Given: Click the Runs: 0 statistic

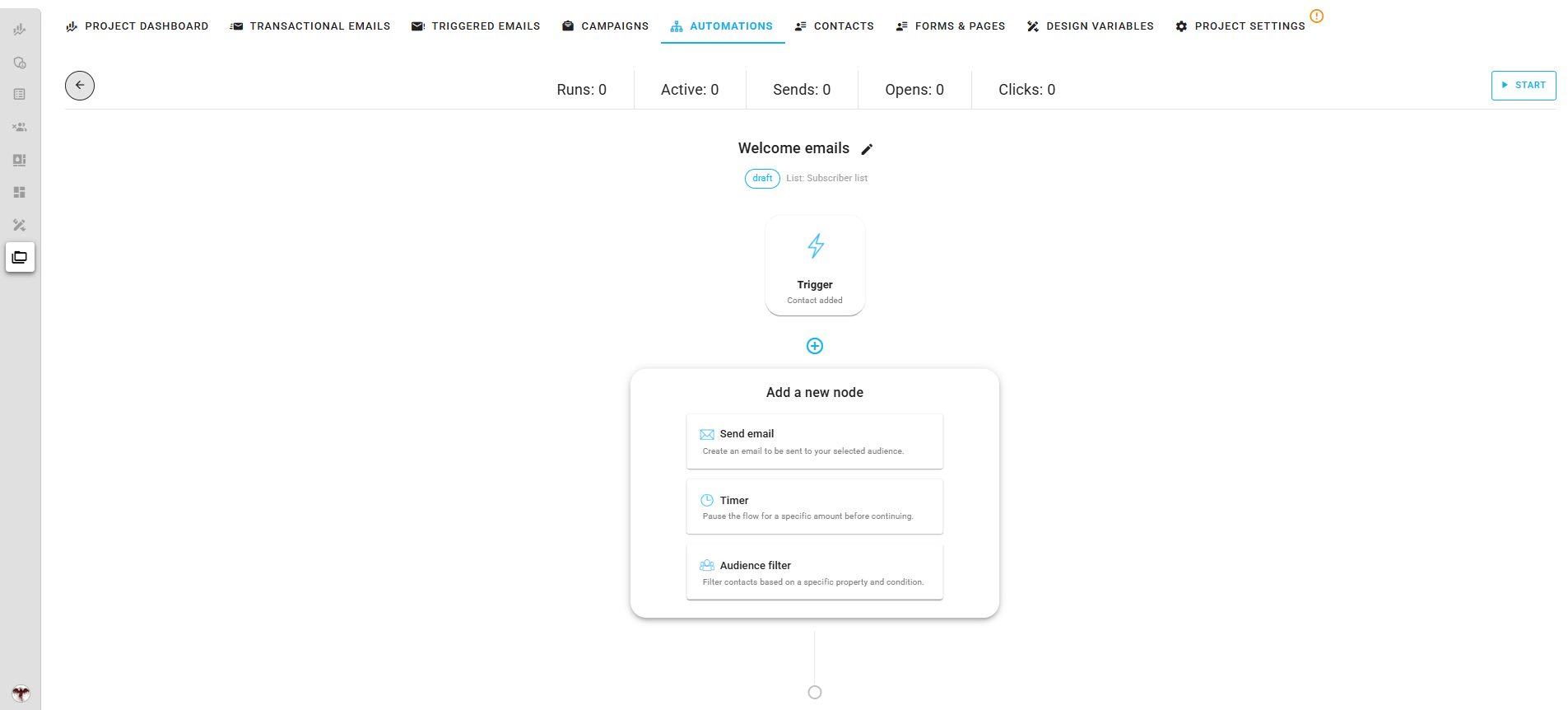Looking at the screenshot, I should tap(581, 90).
